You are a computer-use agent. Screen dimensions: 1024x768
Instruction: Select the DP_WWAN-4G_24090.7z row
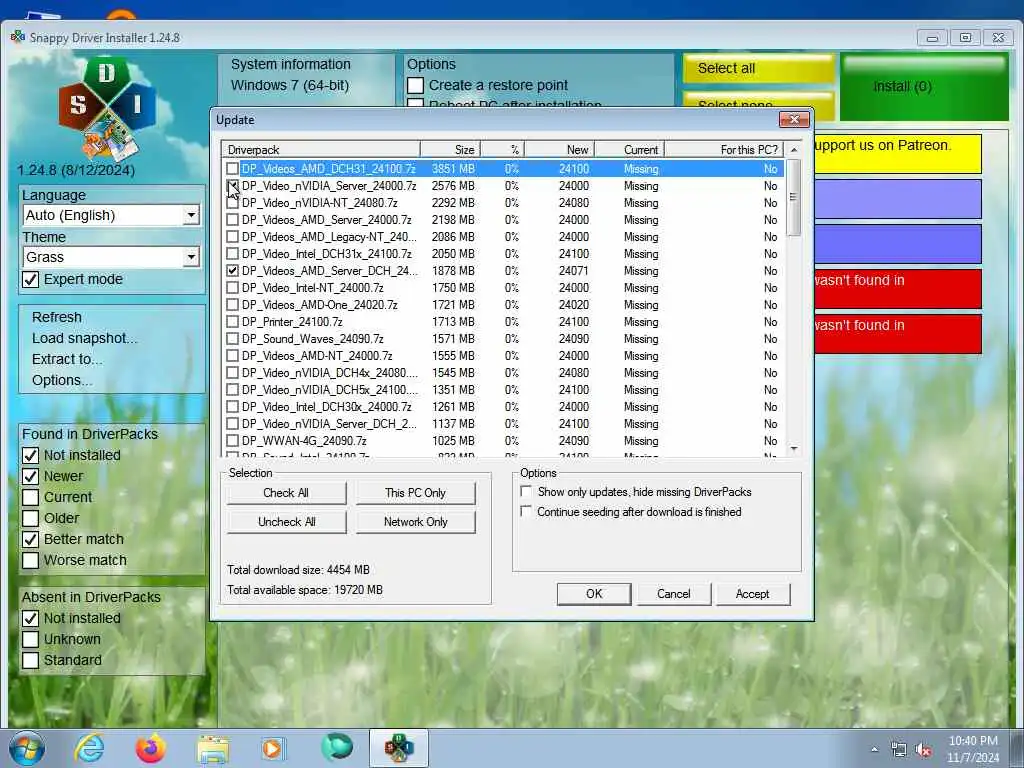[x=503, y=441]
